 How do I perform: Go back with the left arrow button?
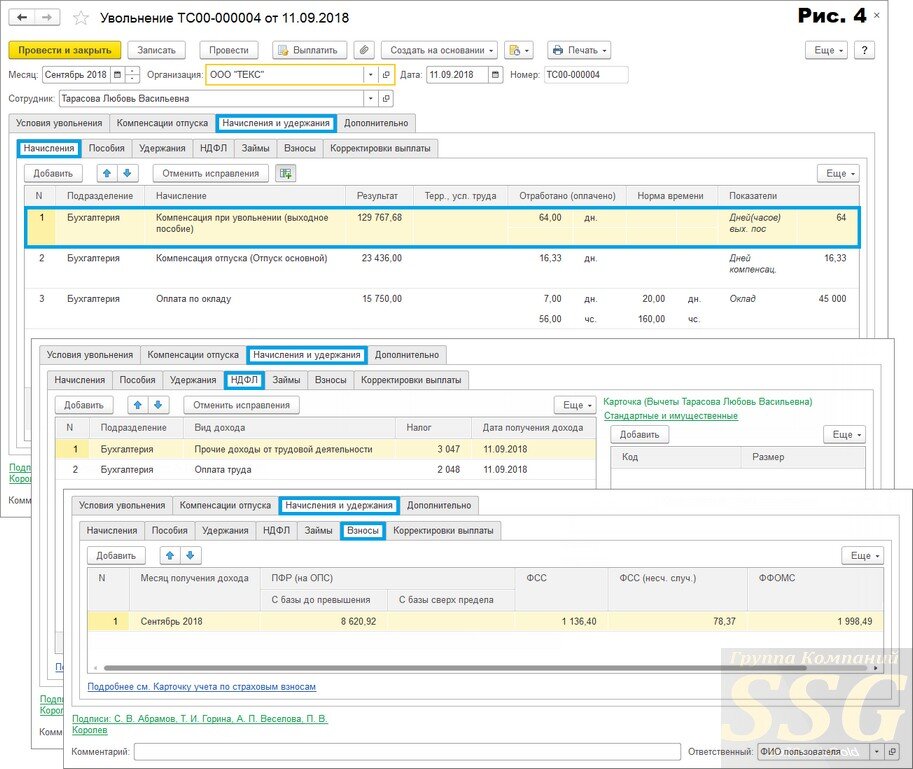[22, 17]
